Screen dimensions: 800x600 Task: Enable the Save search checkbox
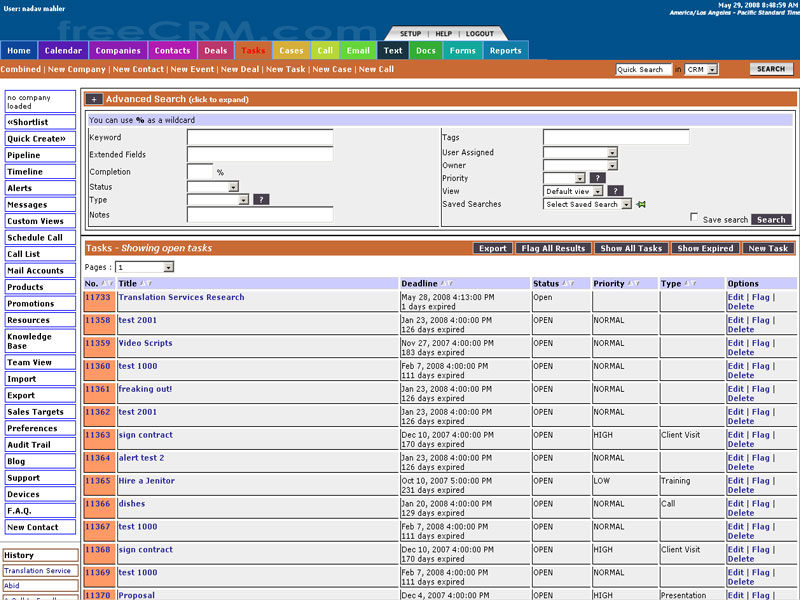point(694,217)
